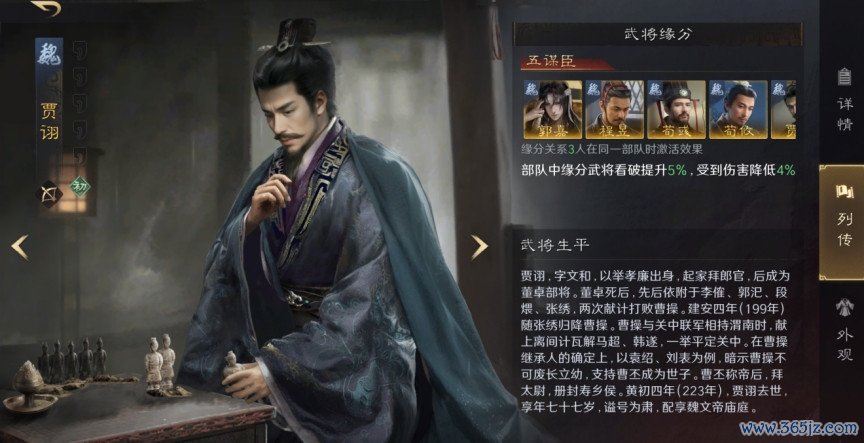The height and width of the screenshot is (443, 864).
Task: Tap the vertical 贾诩 name label
Action: pyautogui.click(x=49, y=121)
